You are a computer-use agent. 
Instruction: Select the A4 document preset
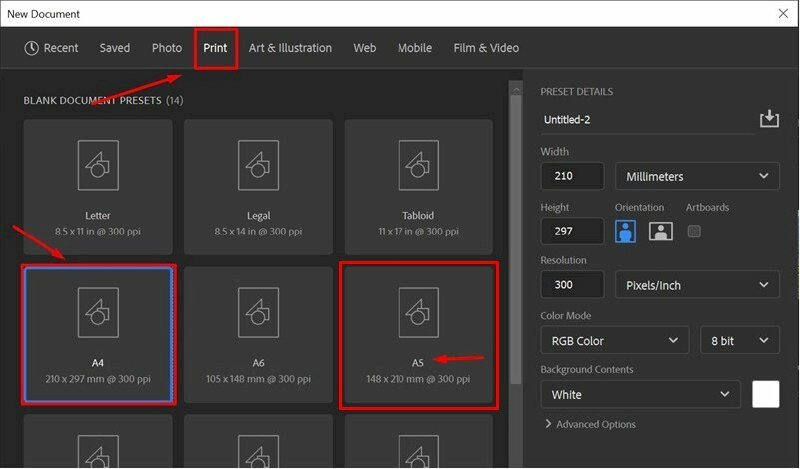98,335
